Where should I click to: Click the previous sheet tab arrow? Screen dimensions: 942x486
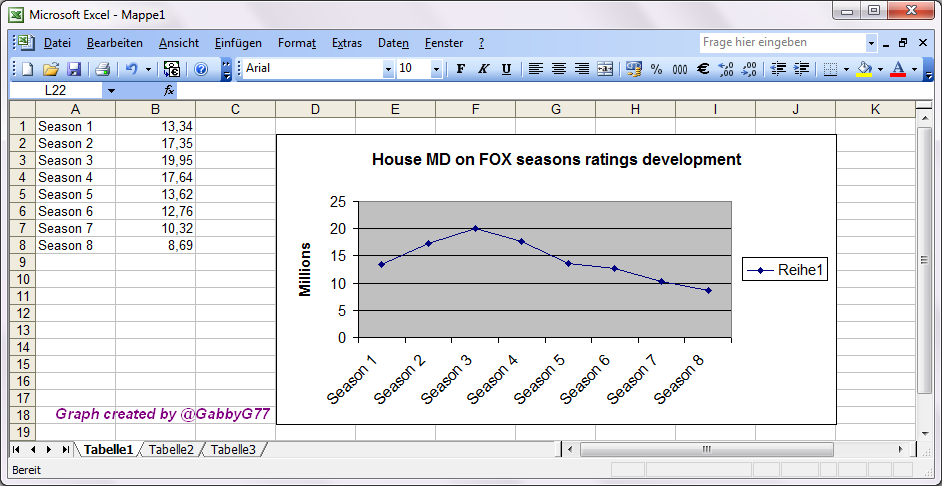[33, 449]
